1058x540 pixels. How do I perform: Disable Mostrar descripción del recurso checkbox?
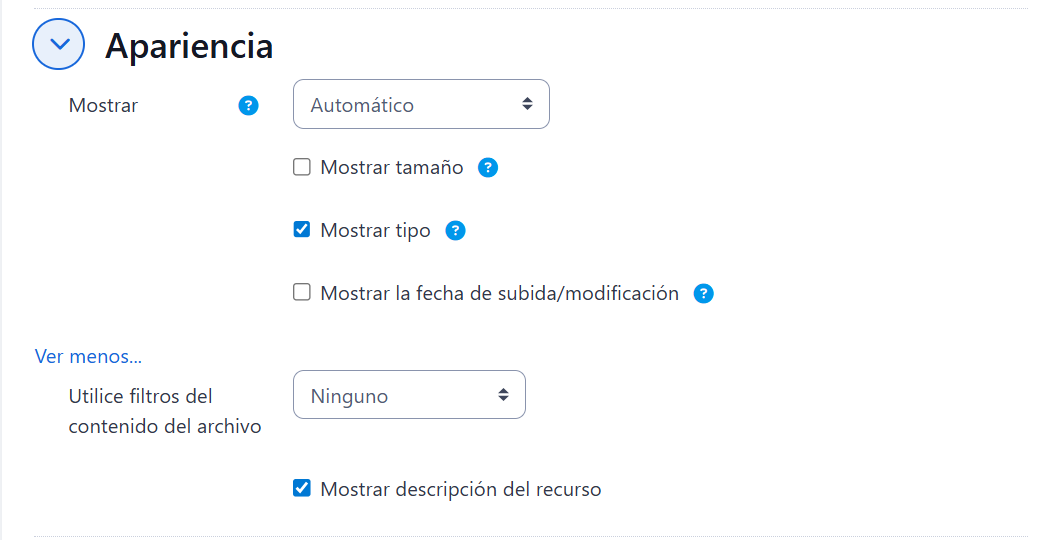pyautogui.click(x=302, y=489)
